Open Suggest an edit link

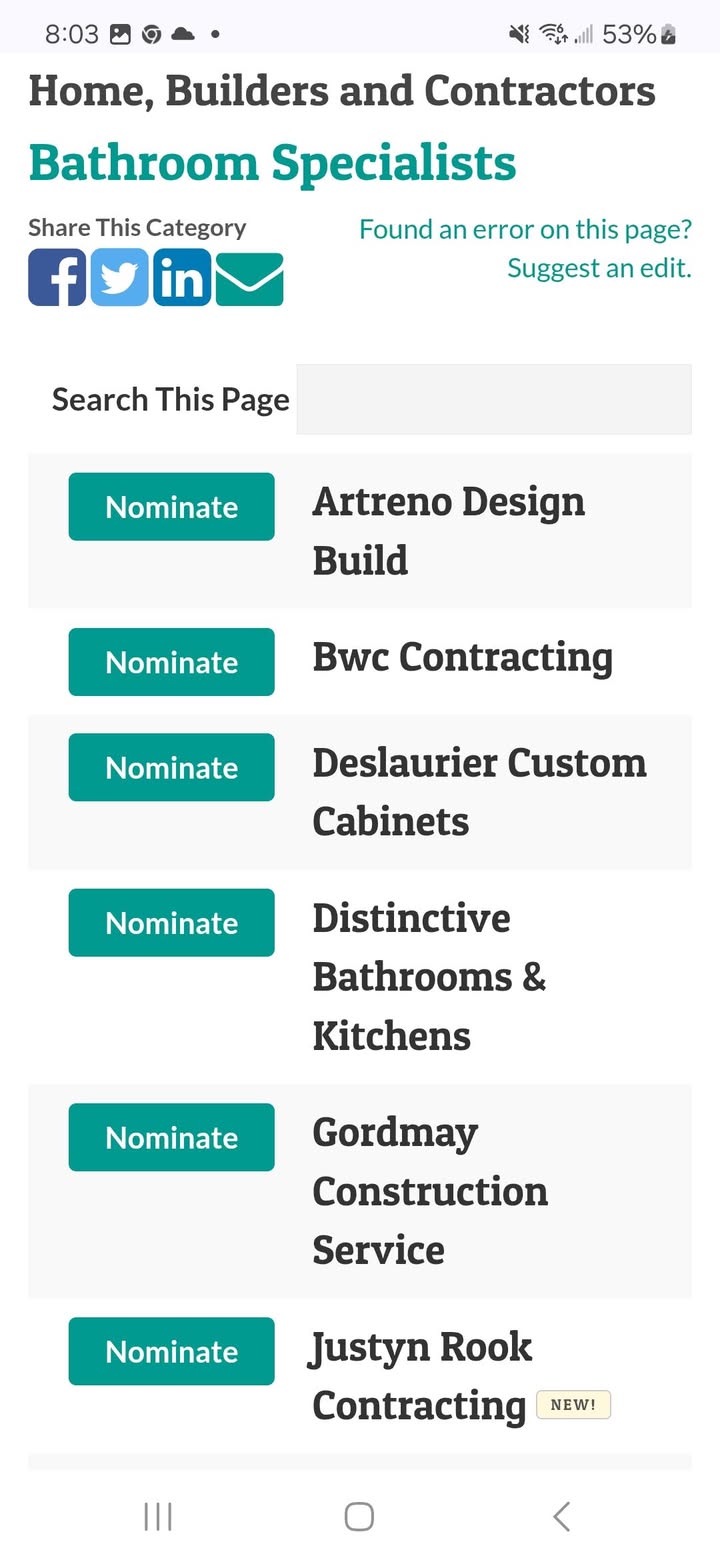(598, 267)
